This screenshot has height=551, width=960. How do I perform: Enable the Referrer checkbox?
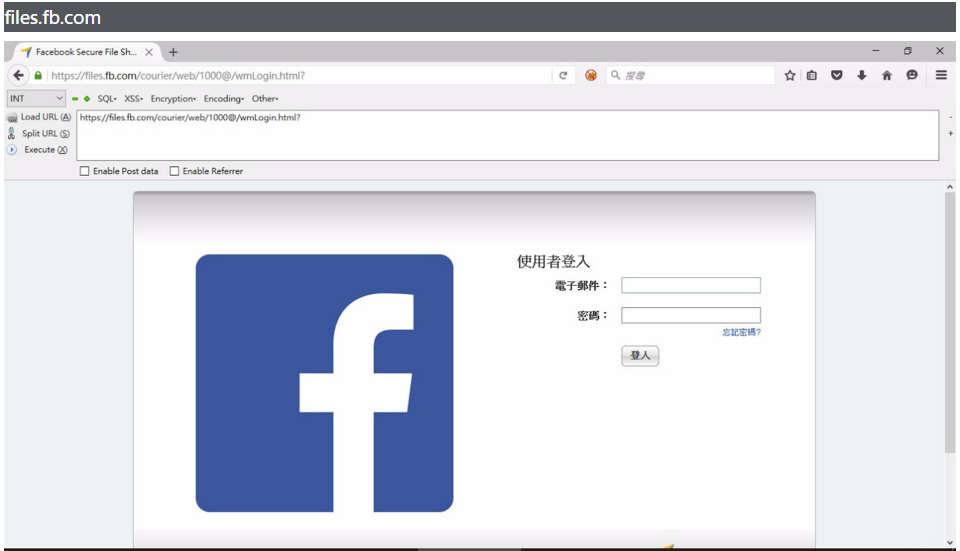tap(174, 171)
